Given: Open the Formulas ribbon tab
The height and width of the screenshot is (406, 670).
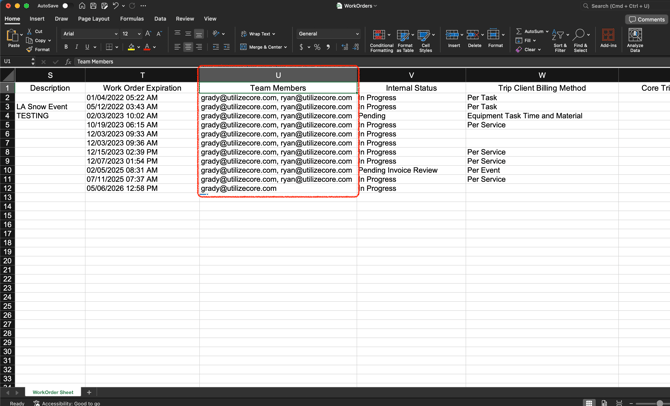Looking at the screenshot, I should pos(132,19).
